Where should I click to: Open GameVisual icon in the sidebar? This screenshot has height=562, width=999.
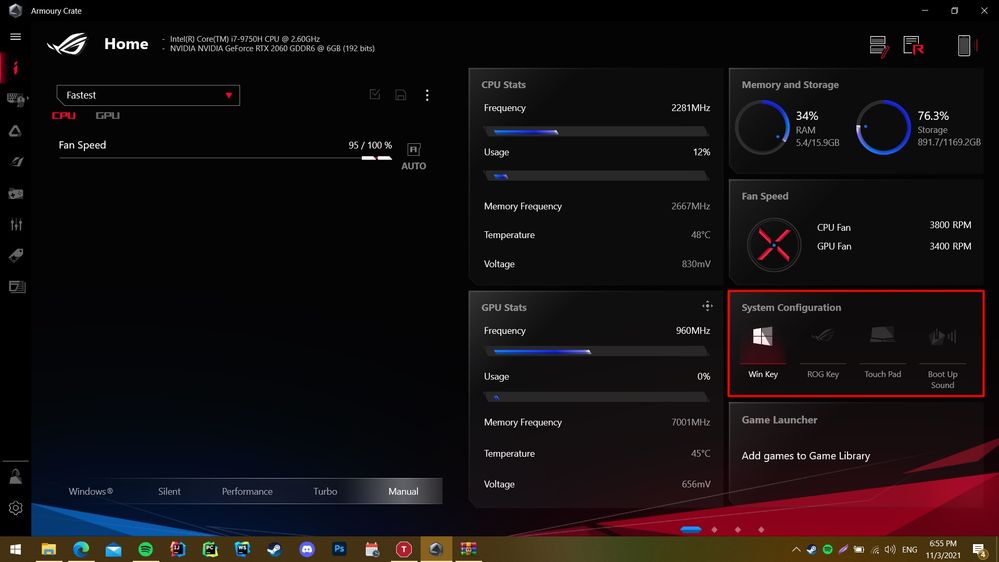[17, 162]
